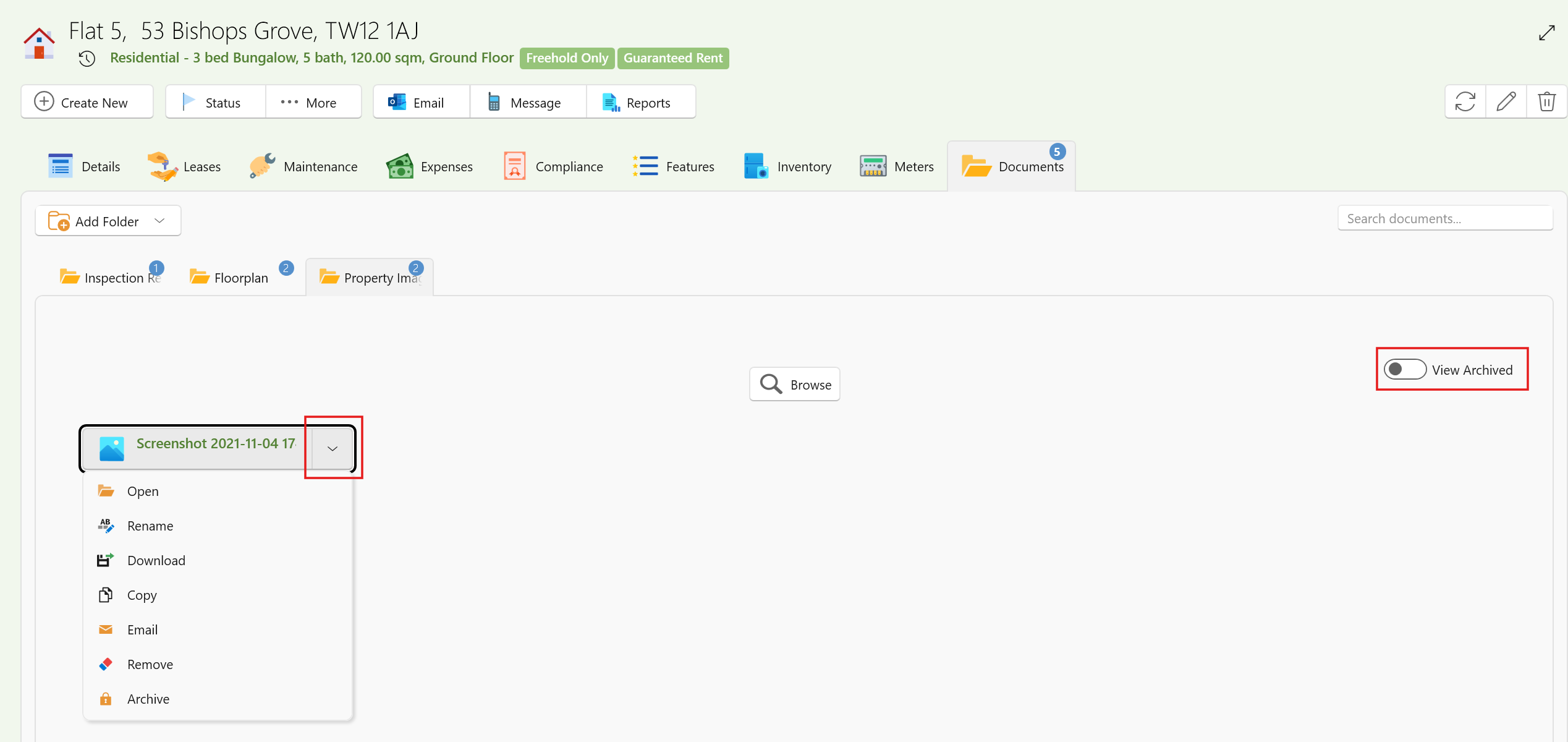Click the red house property icon
Image resolution: width=1568 pixels, height=742 pixels.
point(39,43)
